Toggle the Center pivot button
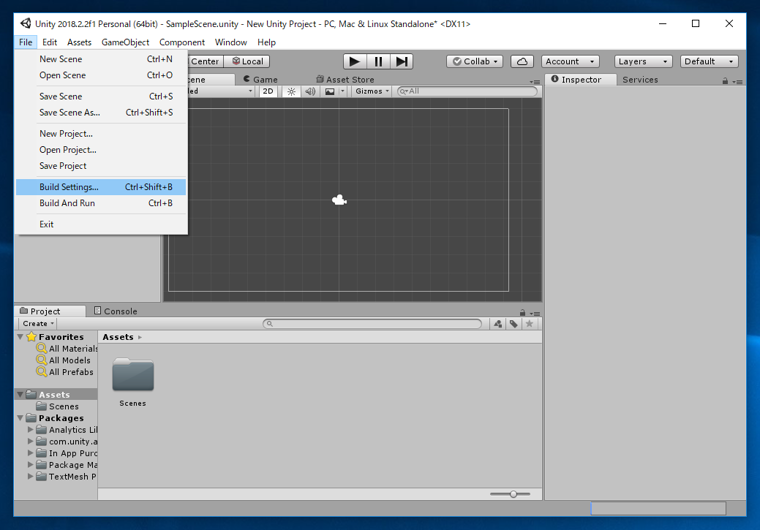 pyautogui.click(x=205, y=62)
